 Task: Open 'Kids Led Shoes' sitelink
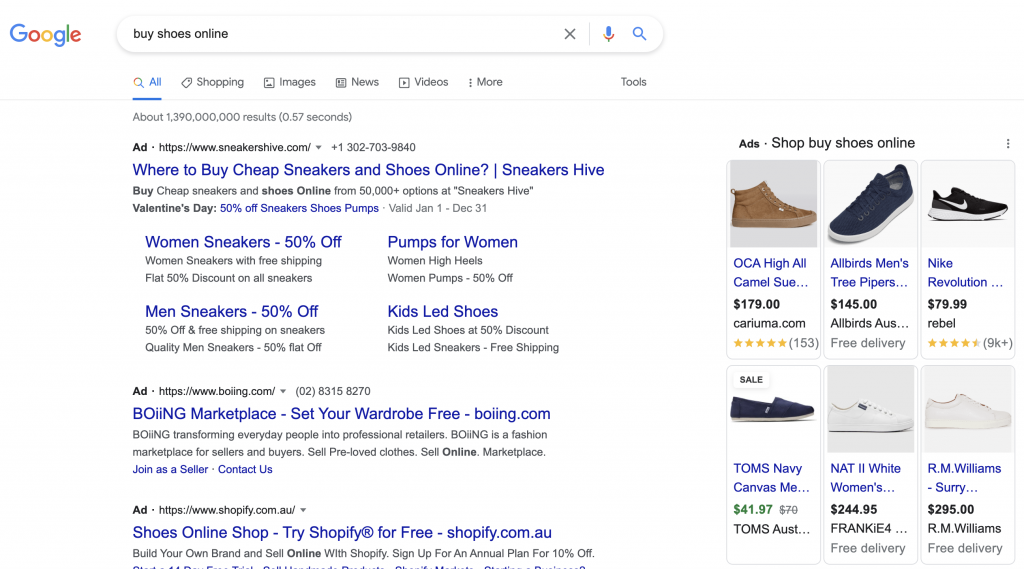(443, 312)
